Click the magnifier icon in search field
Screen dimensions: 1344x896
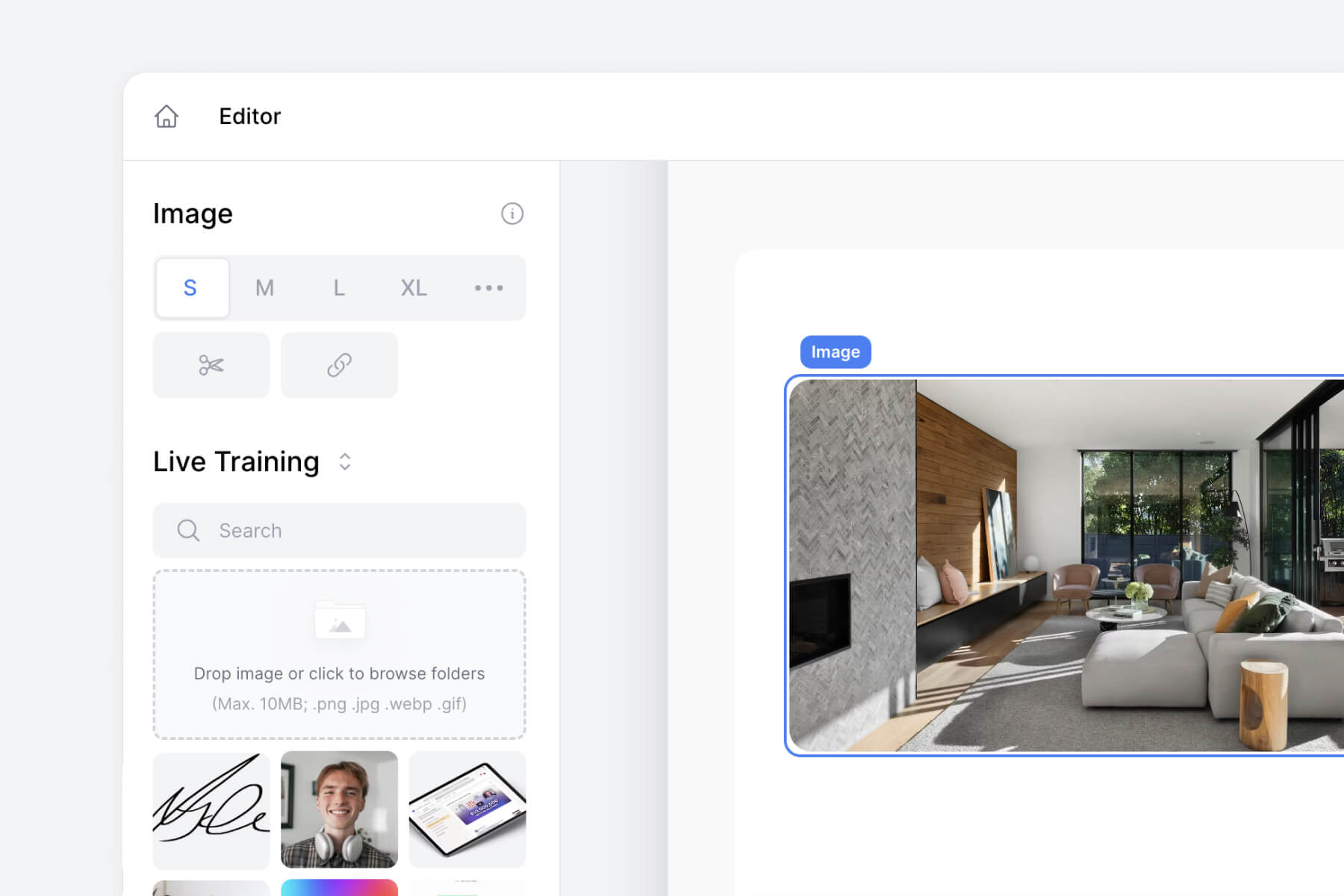[x=188, y=531]
